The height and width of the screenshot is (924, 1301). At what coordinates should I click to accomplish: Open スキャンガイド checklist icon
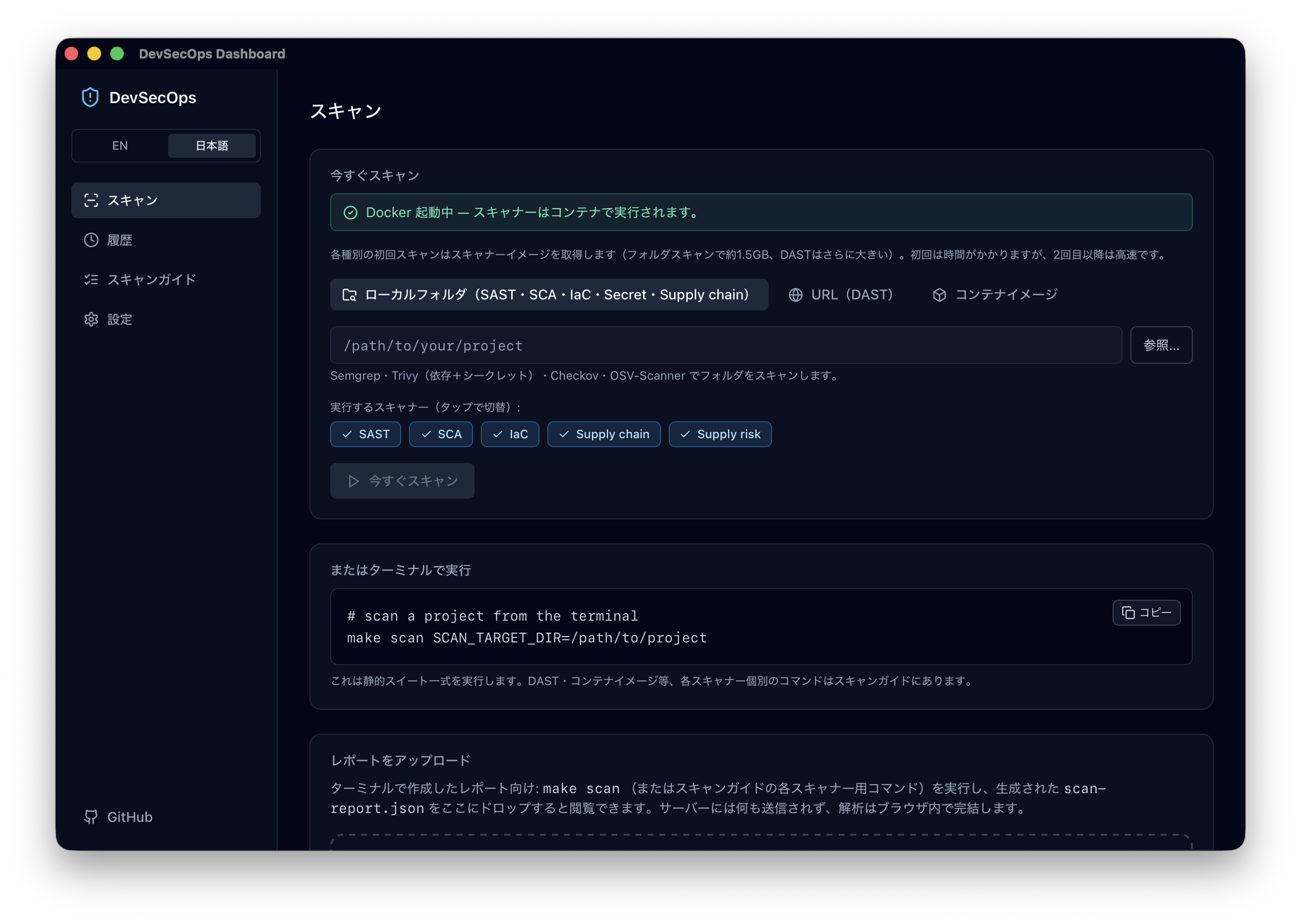tap(91, 280)
